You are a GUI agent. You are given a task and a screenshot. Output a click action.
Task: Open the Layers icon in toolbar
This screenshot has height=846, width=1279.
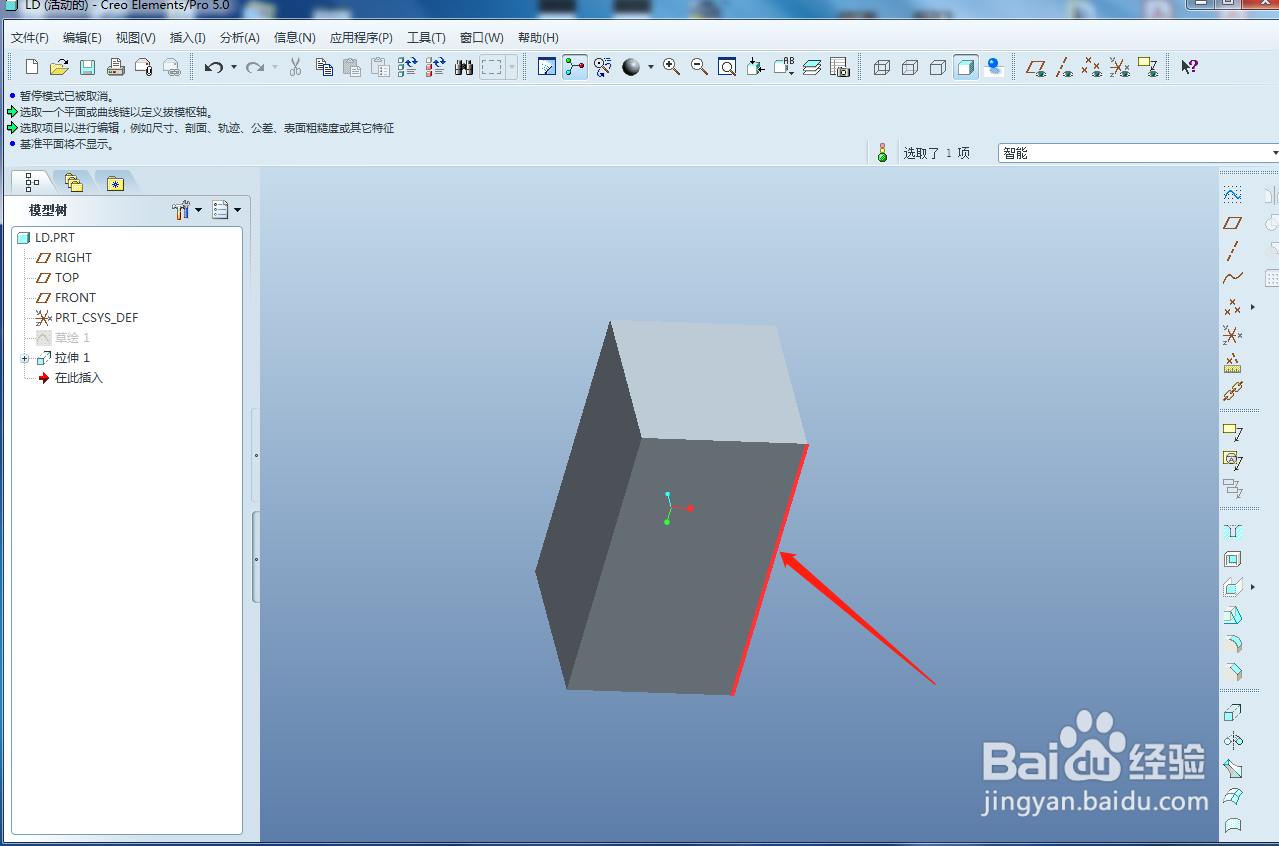pos(812,67)
